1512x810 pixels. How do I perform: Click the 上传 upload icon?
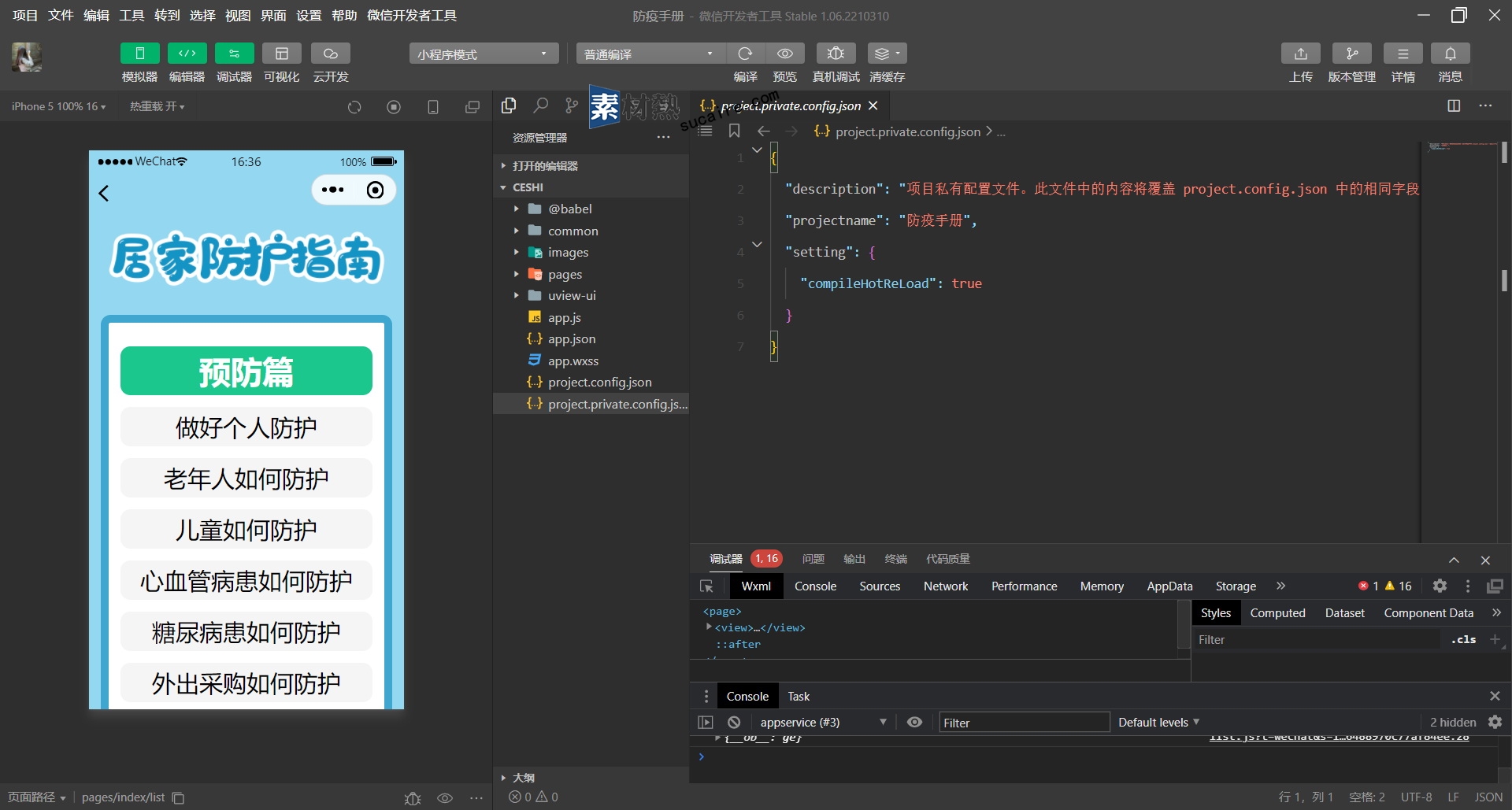pos(1300,54)
